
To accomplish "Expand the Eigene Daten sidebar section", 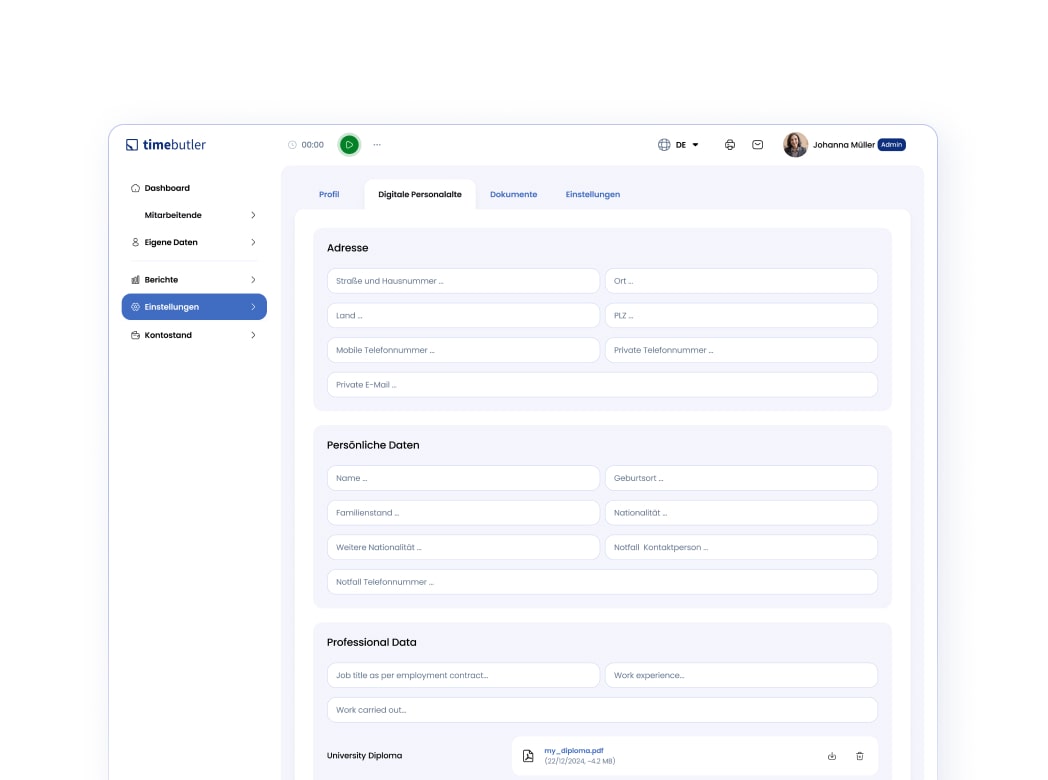I will 253,242.
